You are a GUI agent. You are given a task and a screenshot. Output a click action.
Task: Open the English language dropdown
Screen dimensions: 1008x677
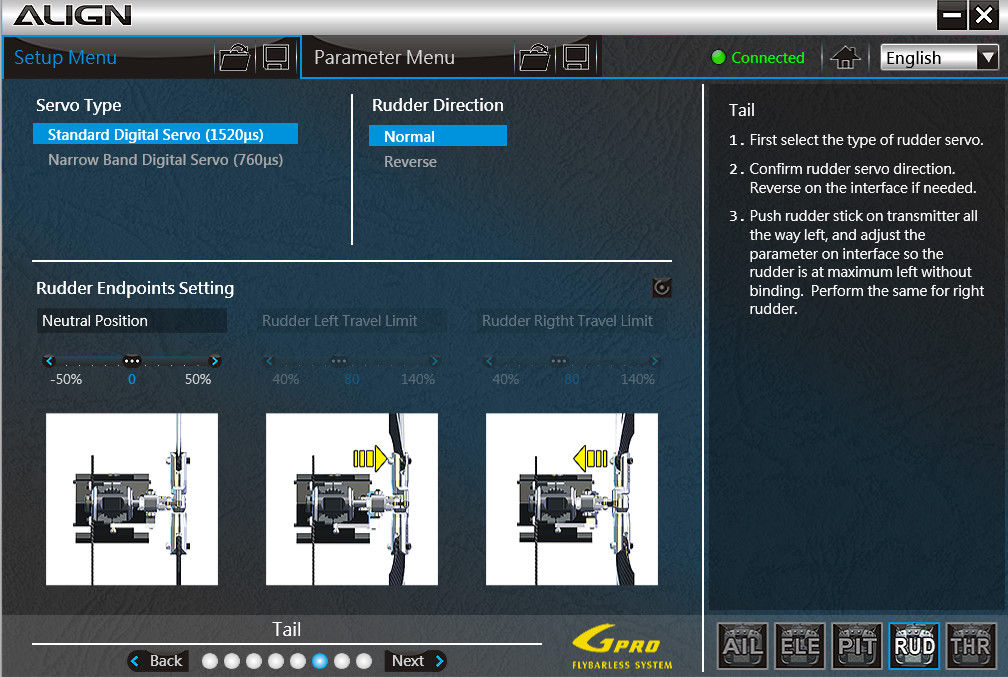[939, 58]
